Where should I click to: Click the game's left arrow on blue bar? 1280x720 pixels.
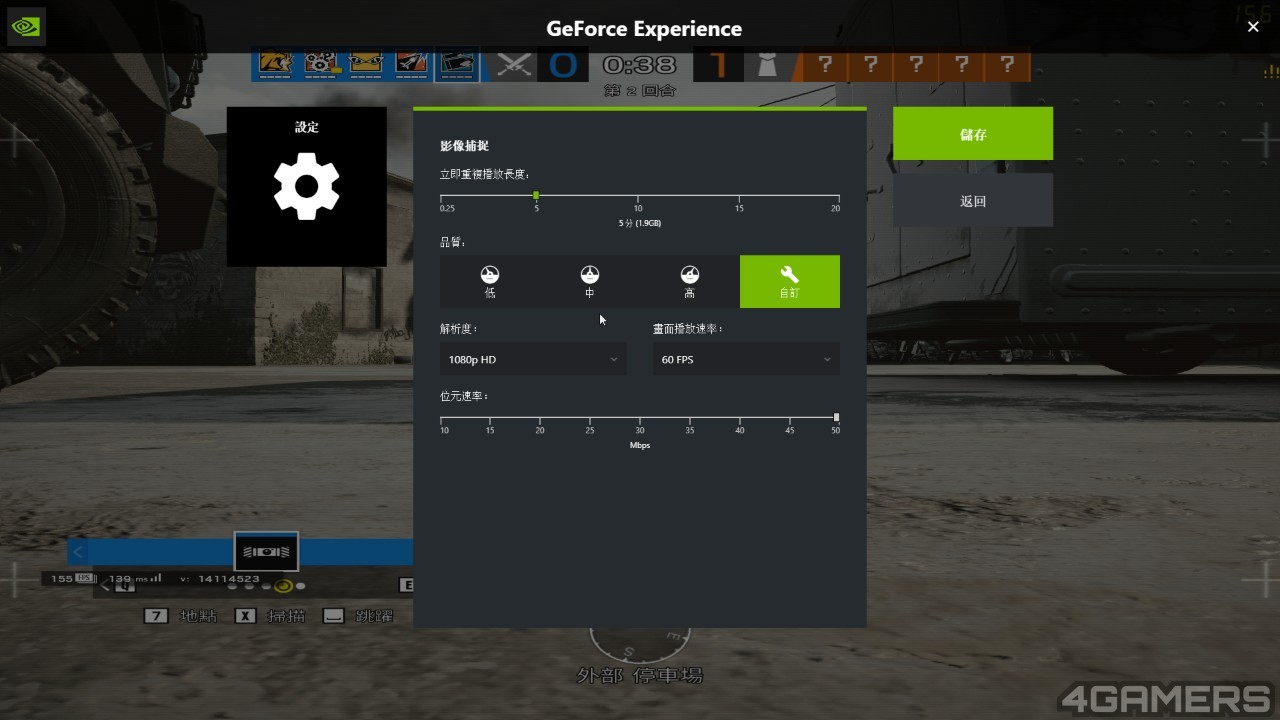tap(78, 552)
